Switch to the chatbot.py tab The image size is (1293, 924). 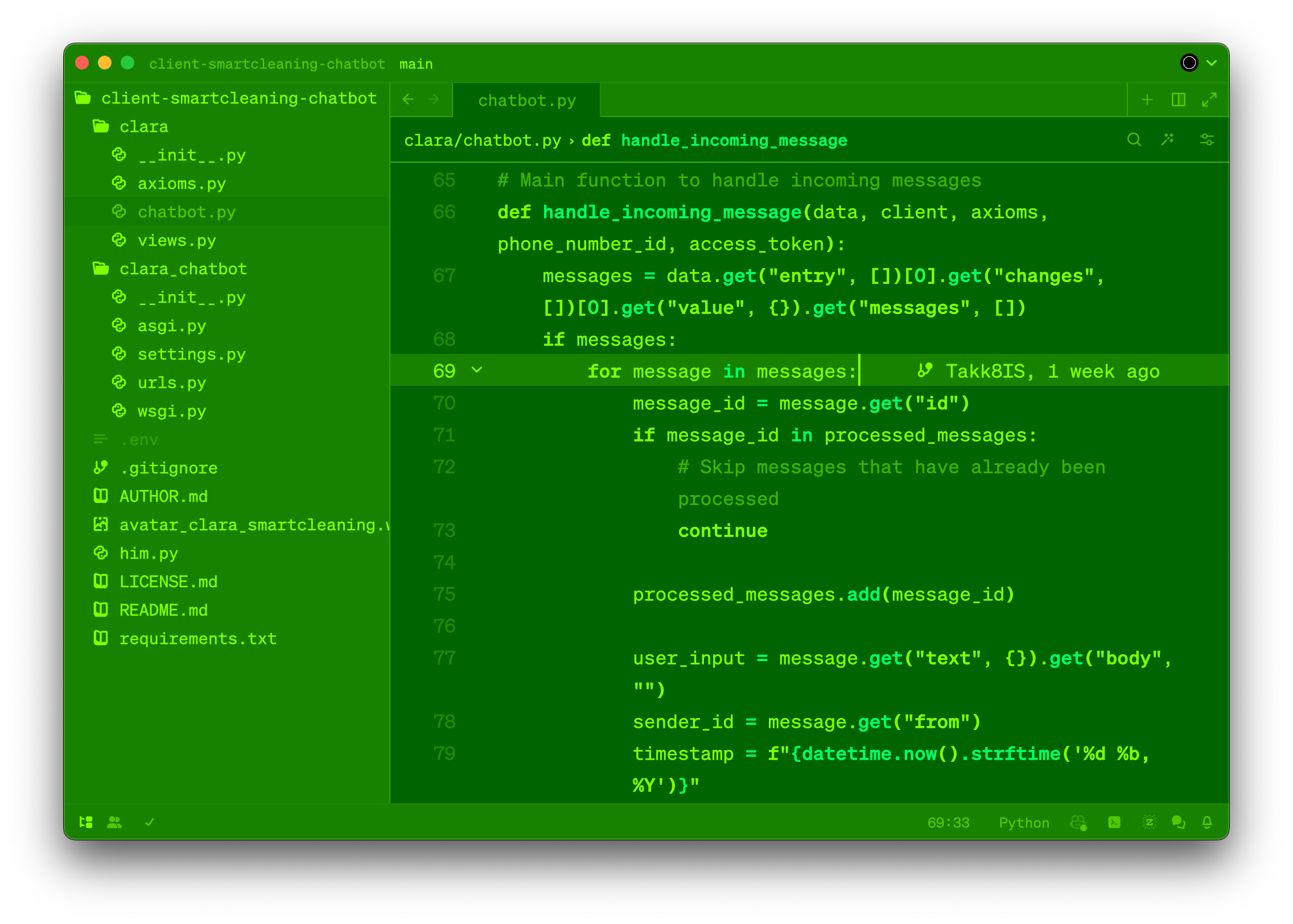[526, 100]
